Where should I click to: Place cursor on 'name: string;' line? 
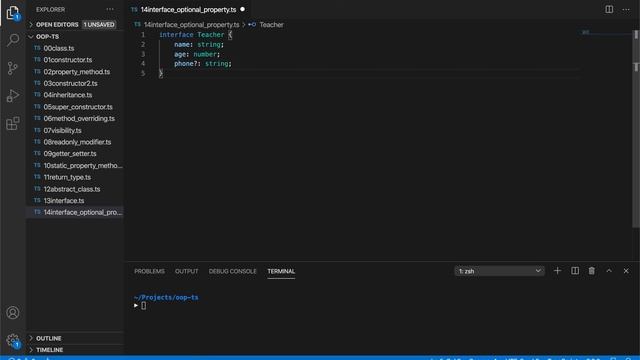pyautogui.click(x=199, y=44)
